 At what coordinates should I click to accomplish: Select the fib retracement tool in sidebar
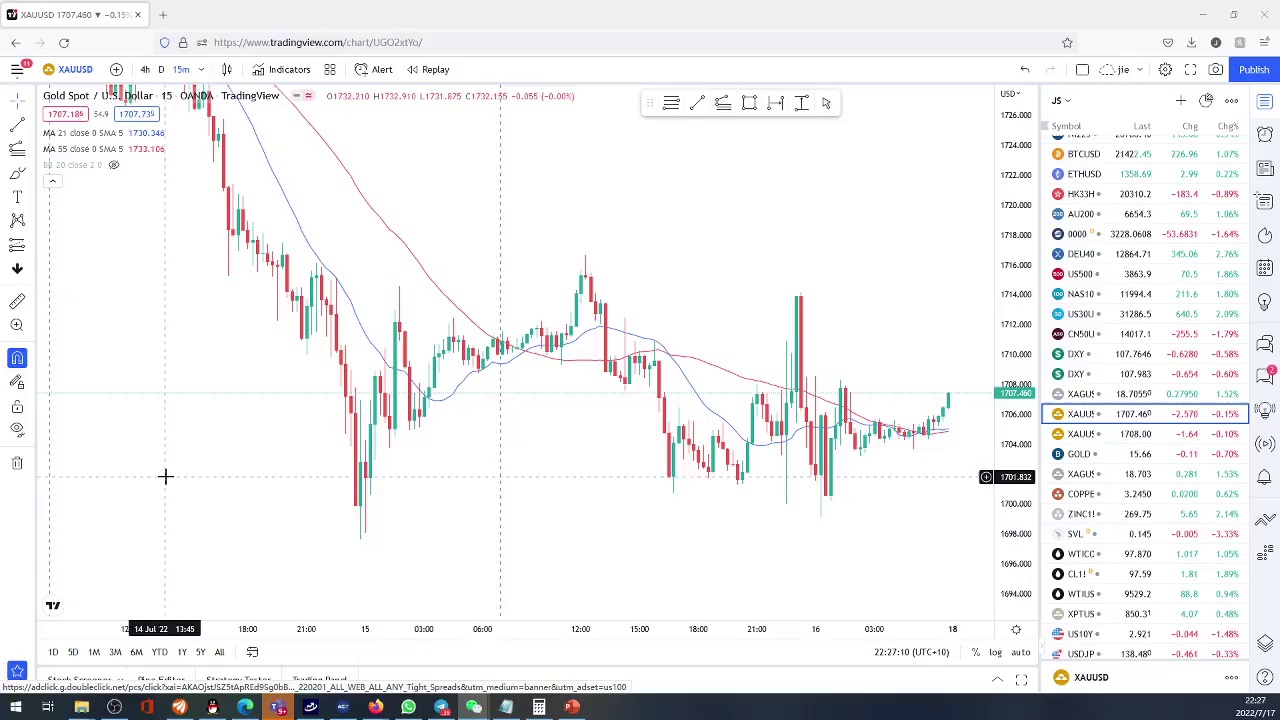(17, 148)
